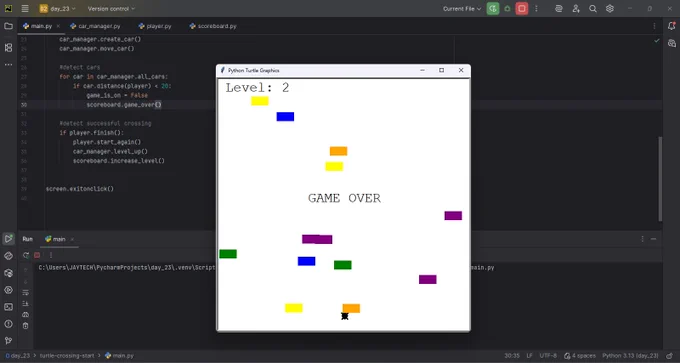Open the AI Assistant swirl icon in title bar
The width and height of the screenshot is (680, 363).
(559, 9)
